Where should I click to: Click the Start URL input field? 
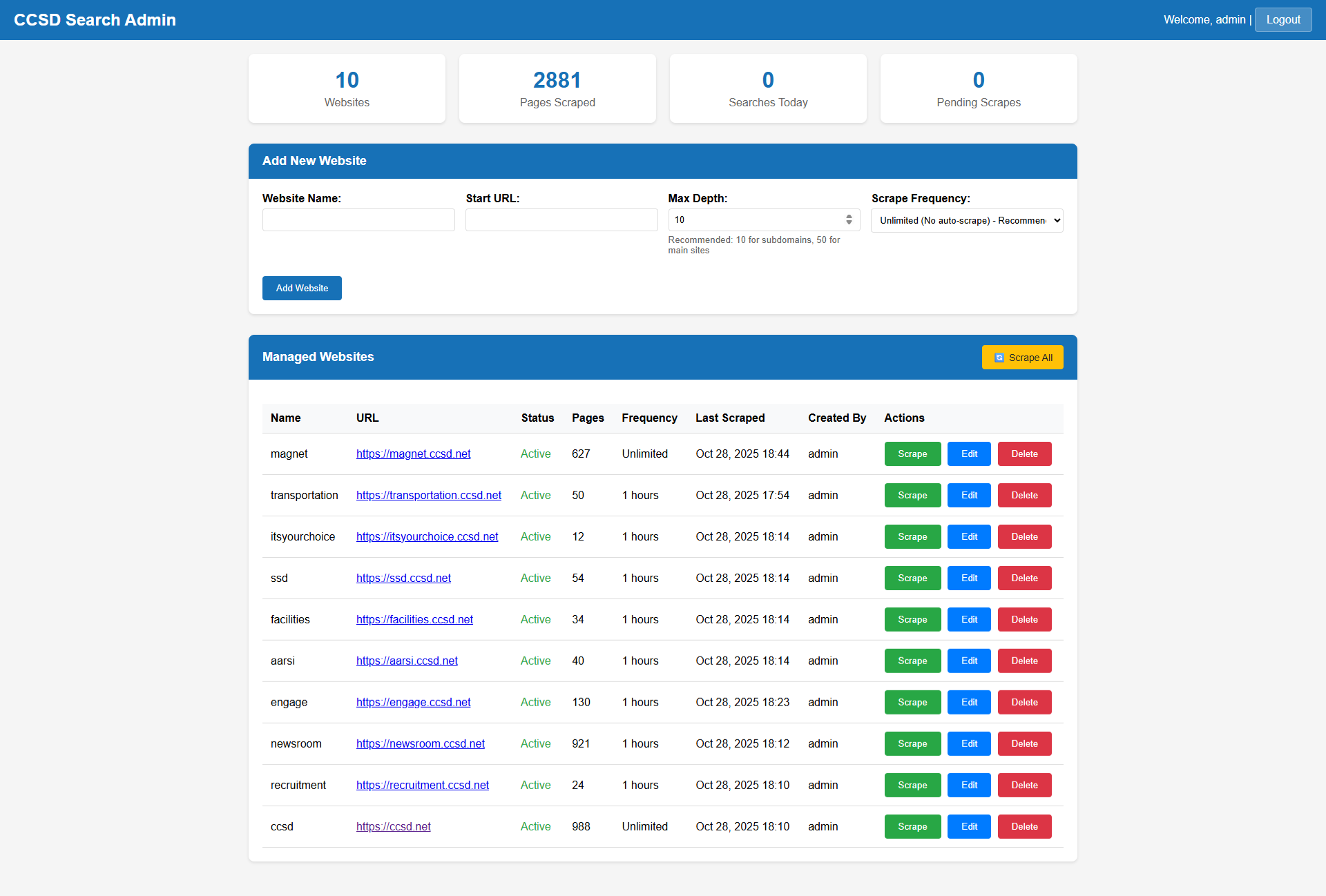[561, 220]
